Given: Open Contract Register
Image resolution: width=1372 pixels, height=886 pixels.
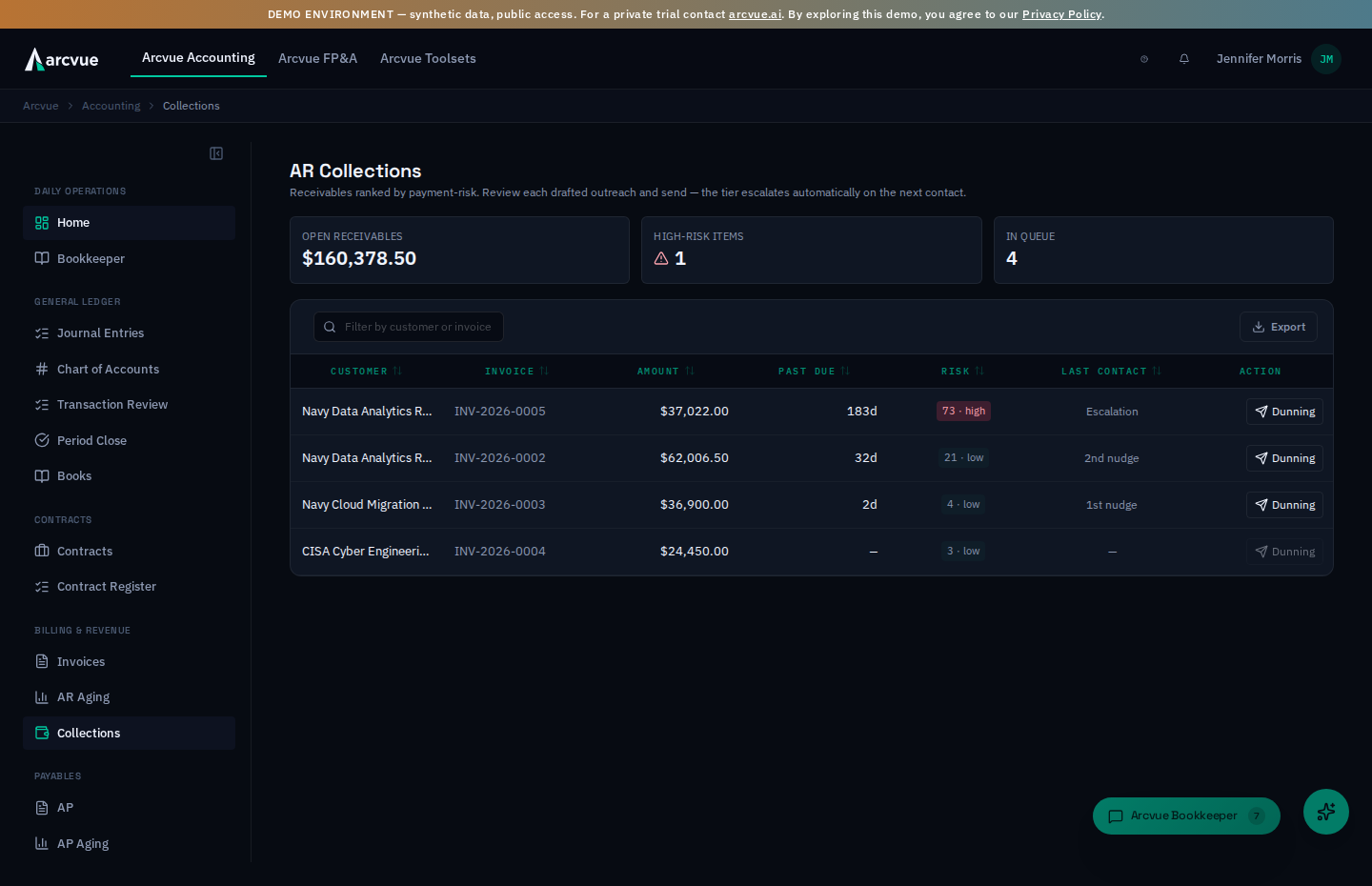Looking at the screenshot, I should tap(129, 587).
